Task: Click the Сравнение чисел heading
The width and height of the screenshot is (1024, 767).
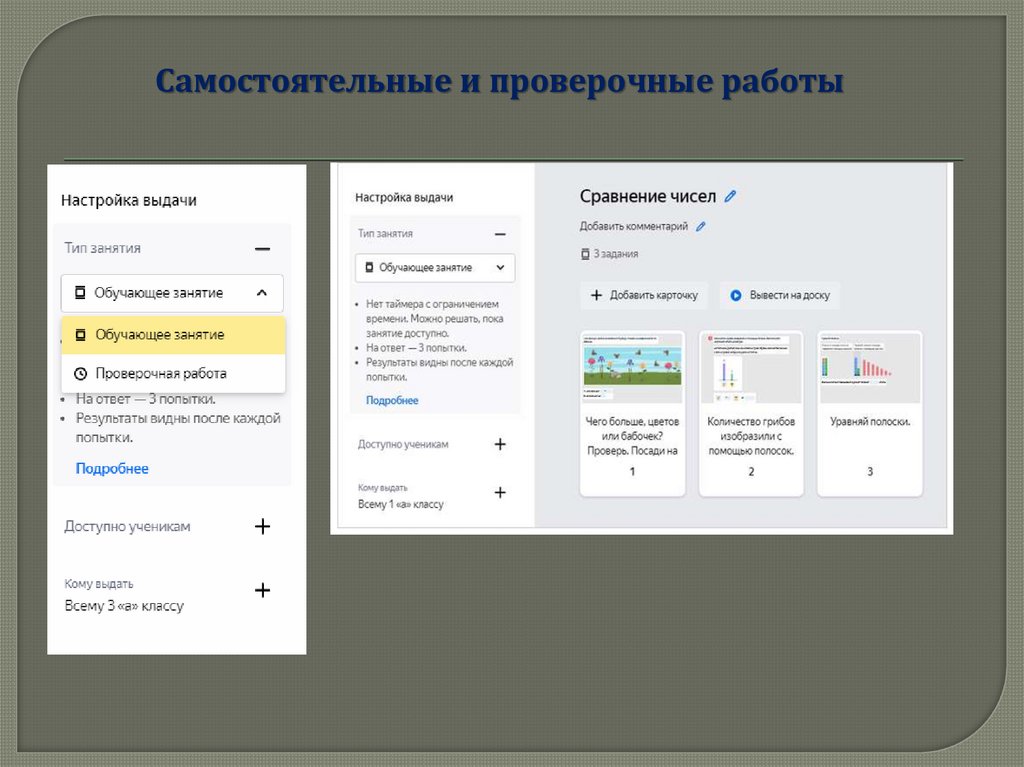Action: click(x=648, y=196)
